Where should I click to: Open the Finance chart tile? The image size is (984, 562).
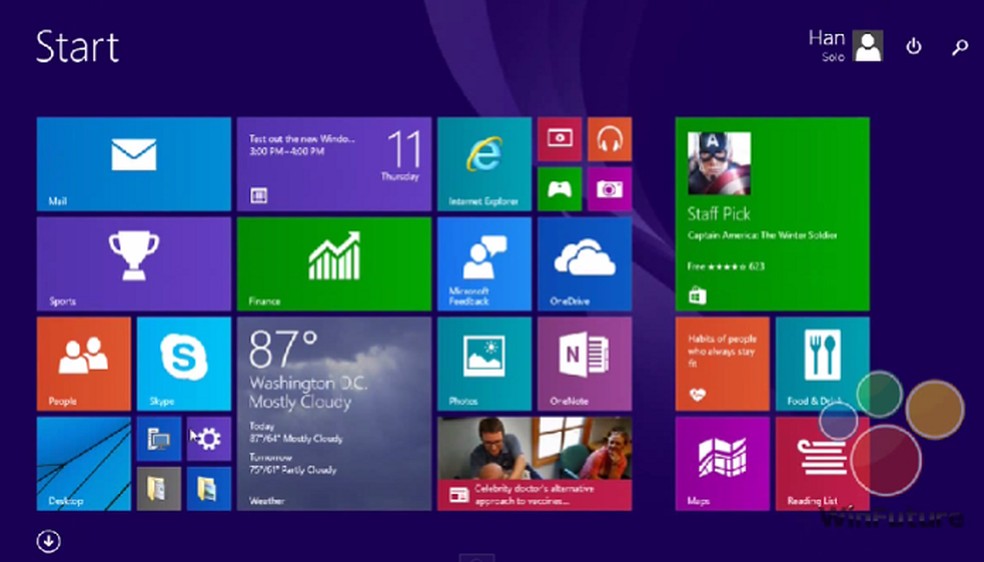click(334, 264)
